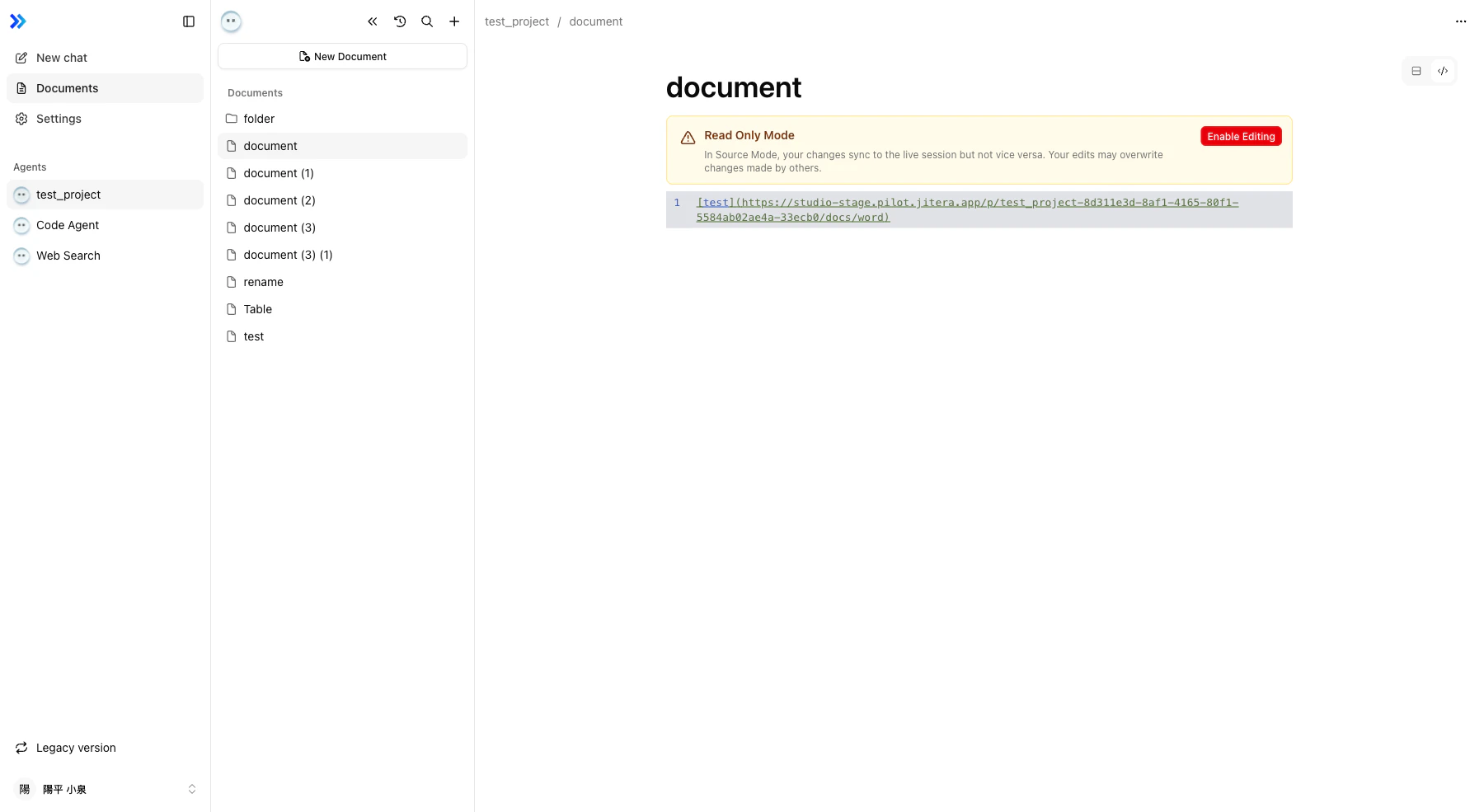Switch to the rich view mode icon
Image resolution: width=1484 pixels, height=812 pixels.
[x=1416, y=71]
